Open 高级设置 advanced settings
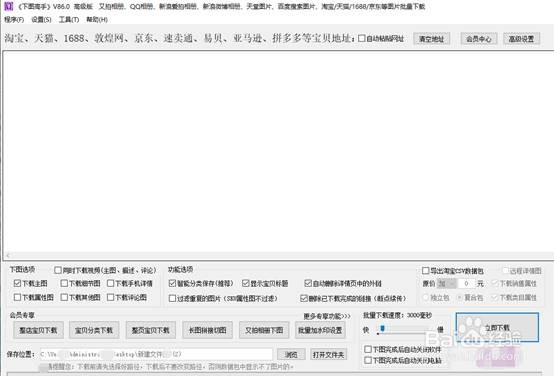 (x=521, y=39)
